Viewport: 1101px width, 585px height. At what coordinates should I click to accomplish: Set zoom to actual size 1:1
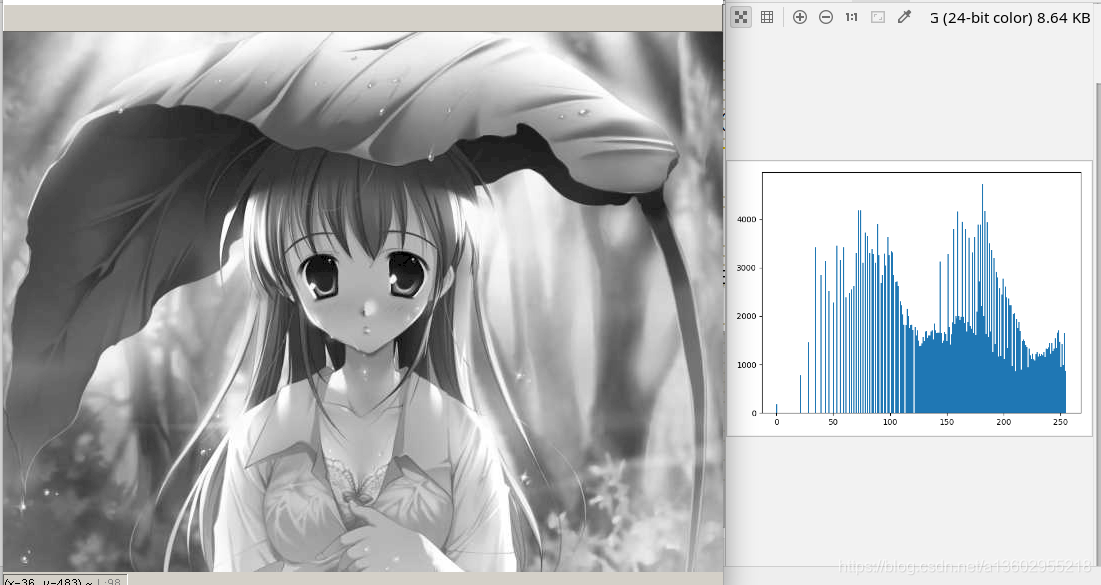click(x=852, y=18)
